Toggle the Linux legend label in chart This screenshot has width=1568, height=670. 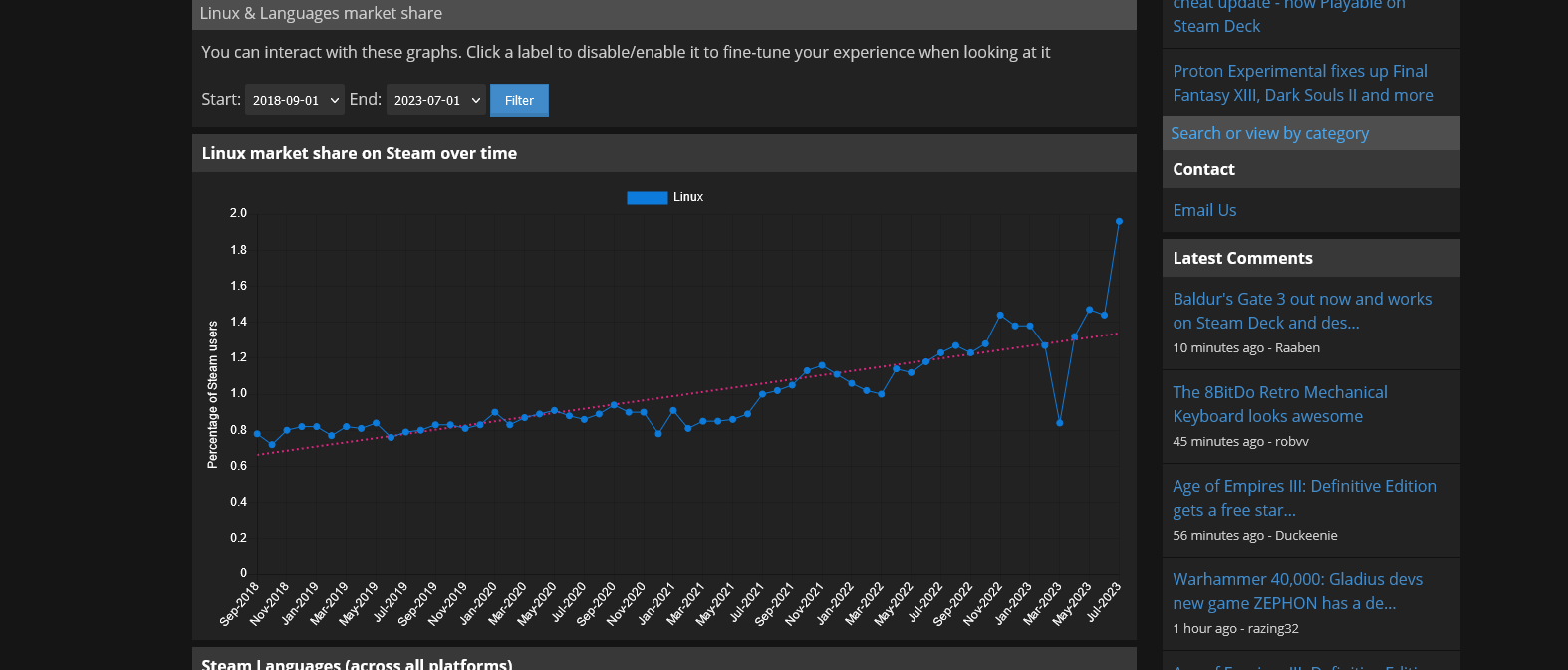point(688,197)
